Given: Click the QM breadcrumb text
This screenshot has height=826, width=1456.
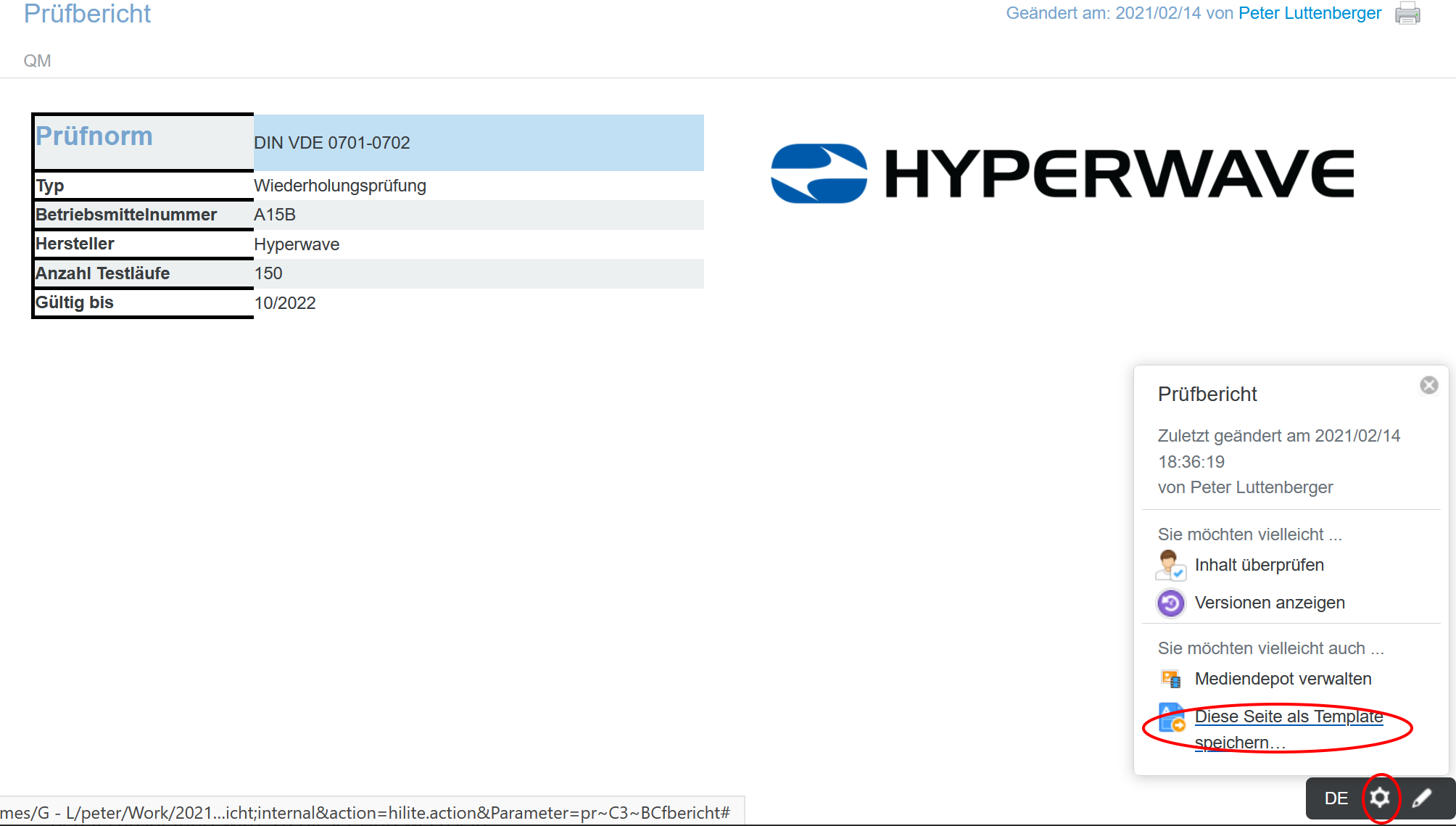Looking at the screenshot, I should [x=37, y=61].
